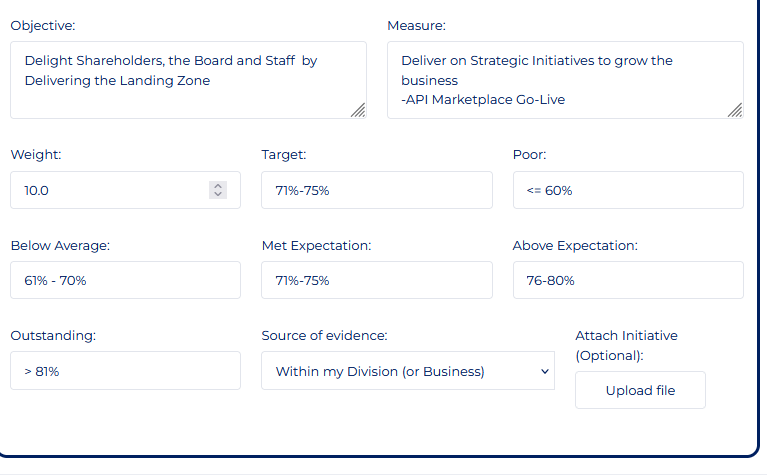
Task: Click the Measure label text
Action: [416, 25]
